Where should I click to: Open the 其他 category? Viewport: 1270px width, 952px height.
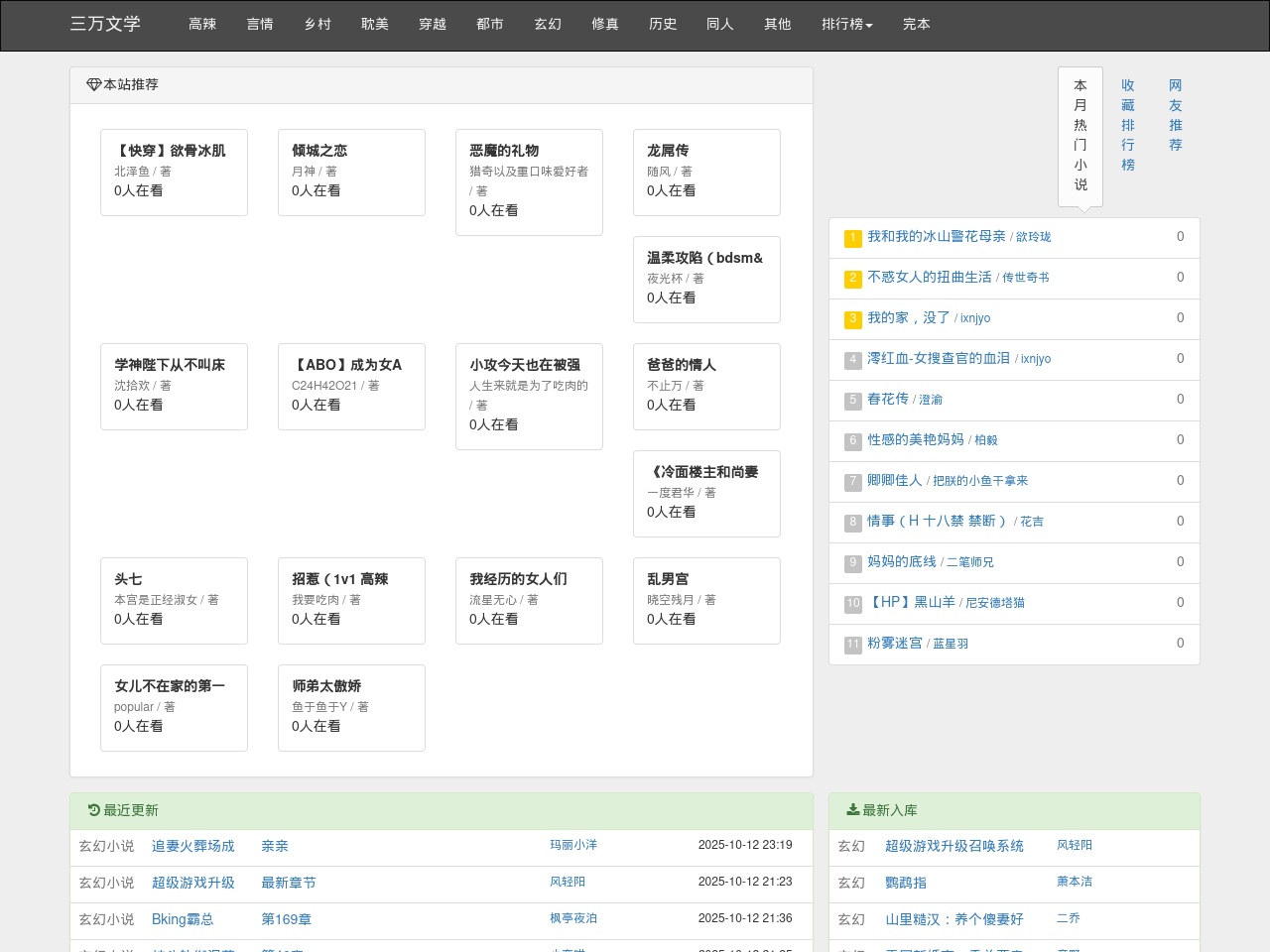[778, 24]
